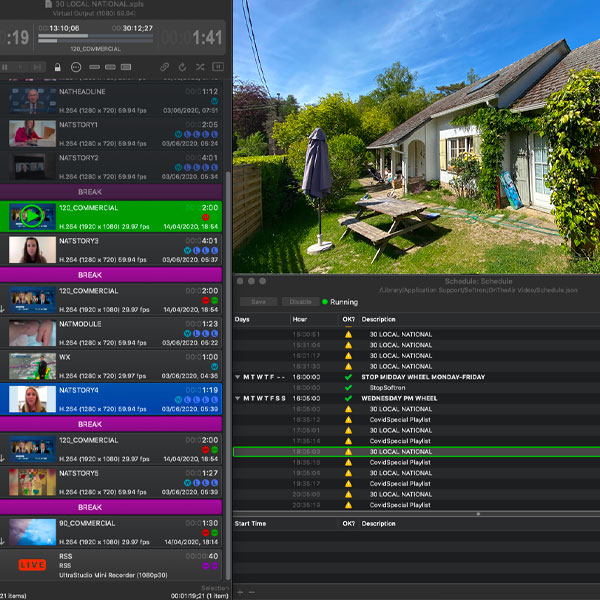Collapse the WEDNESDAY PM WHEEL schedule group
Image resolution: width=600 pixels, height=600 pixels.
[238, 398]
